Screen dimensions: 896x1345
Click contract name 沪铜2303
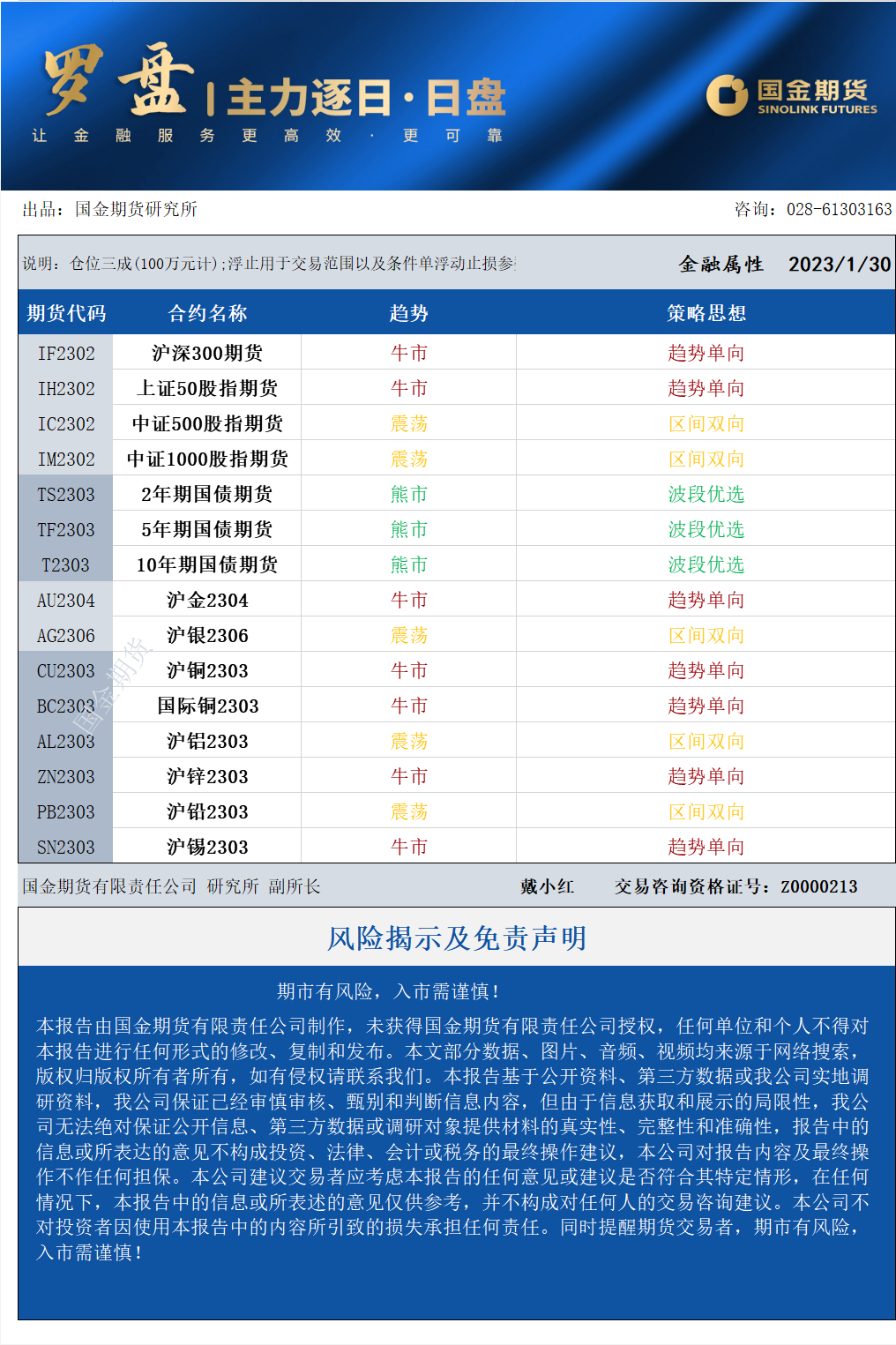coord(207,670)
